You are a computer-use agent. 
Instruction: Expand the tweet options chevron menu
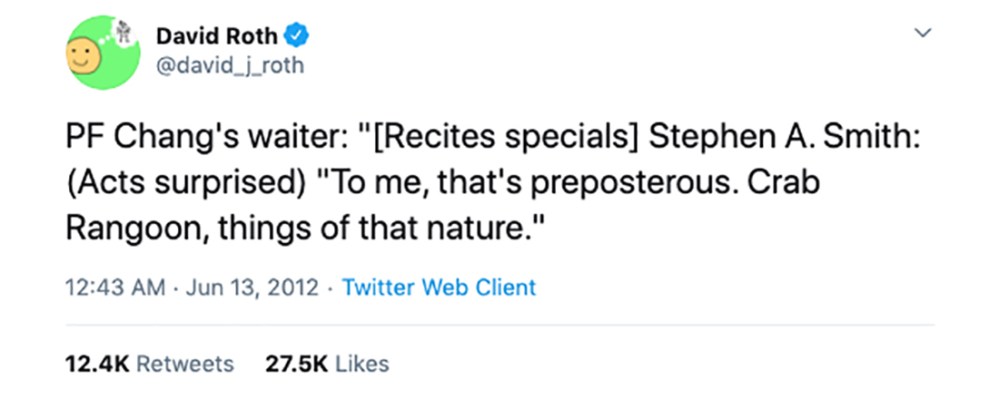(x=923, y=32)
